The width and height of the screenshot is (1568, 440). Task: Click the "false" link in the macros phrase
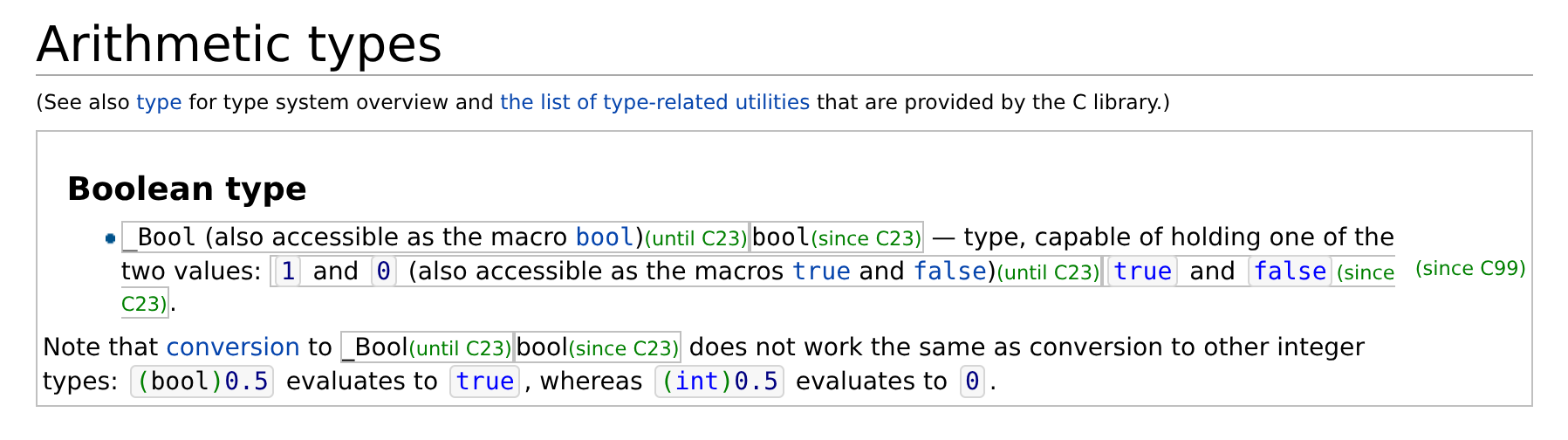tap(949, 272)
